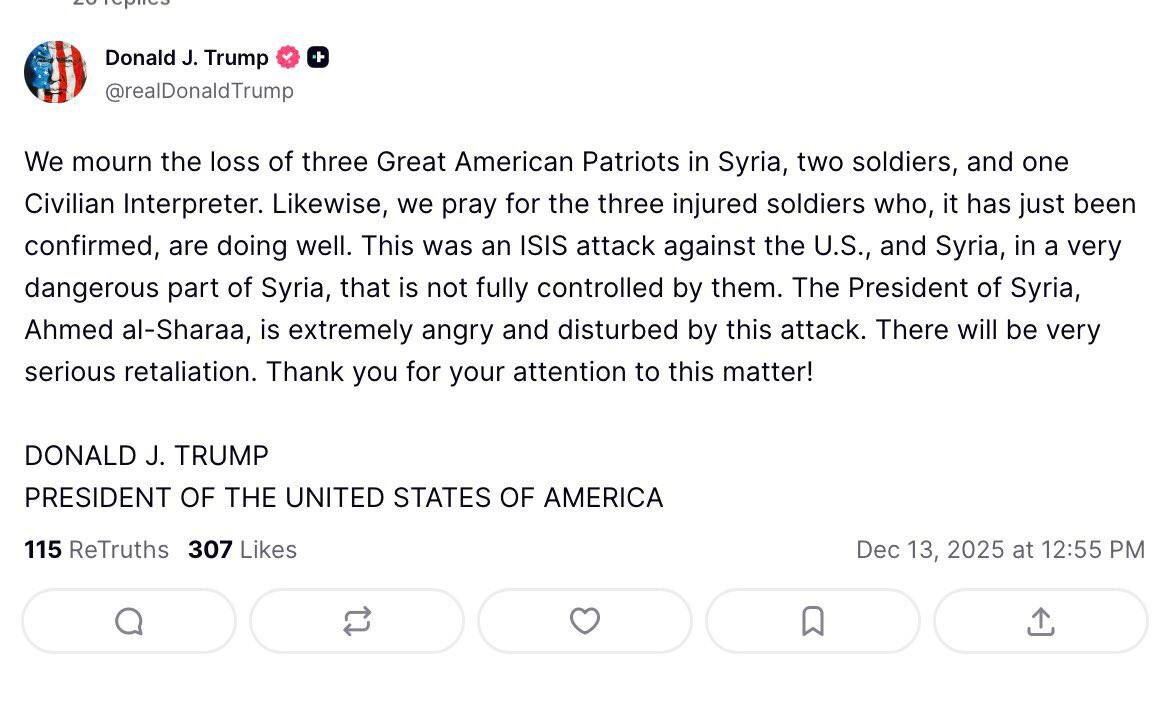Click the pink verified badge

click(x=288, y=58)
